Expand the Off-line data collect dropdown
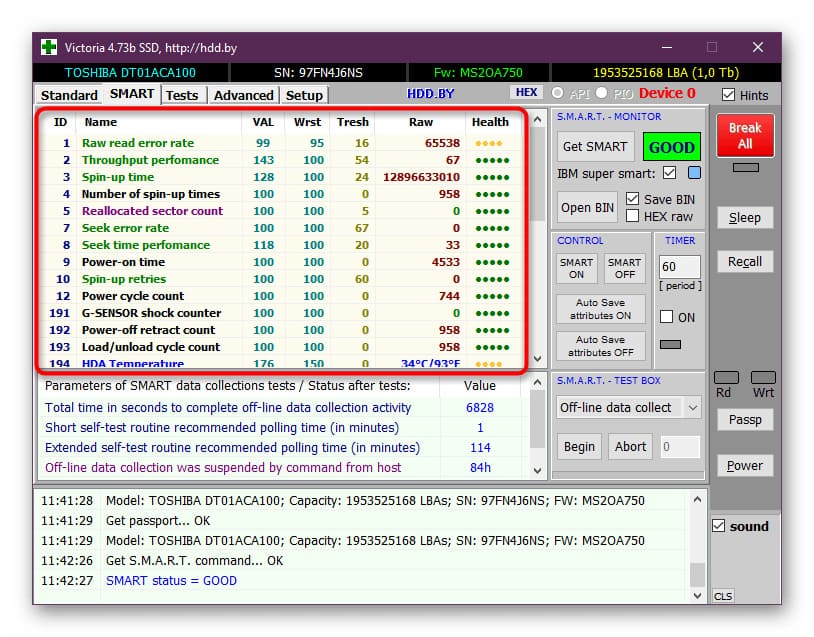 [x=693, y=408]
